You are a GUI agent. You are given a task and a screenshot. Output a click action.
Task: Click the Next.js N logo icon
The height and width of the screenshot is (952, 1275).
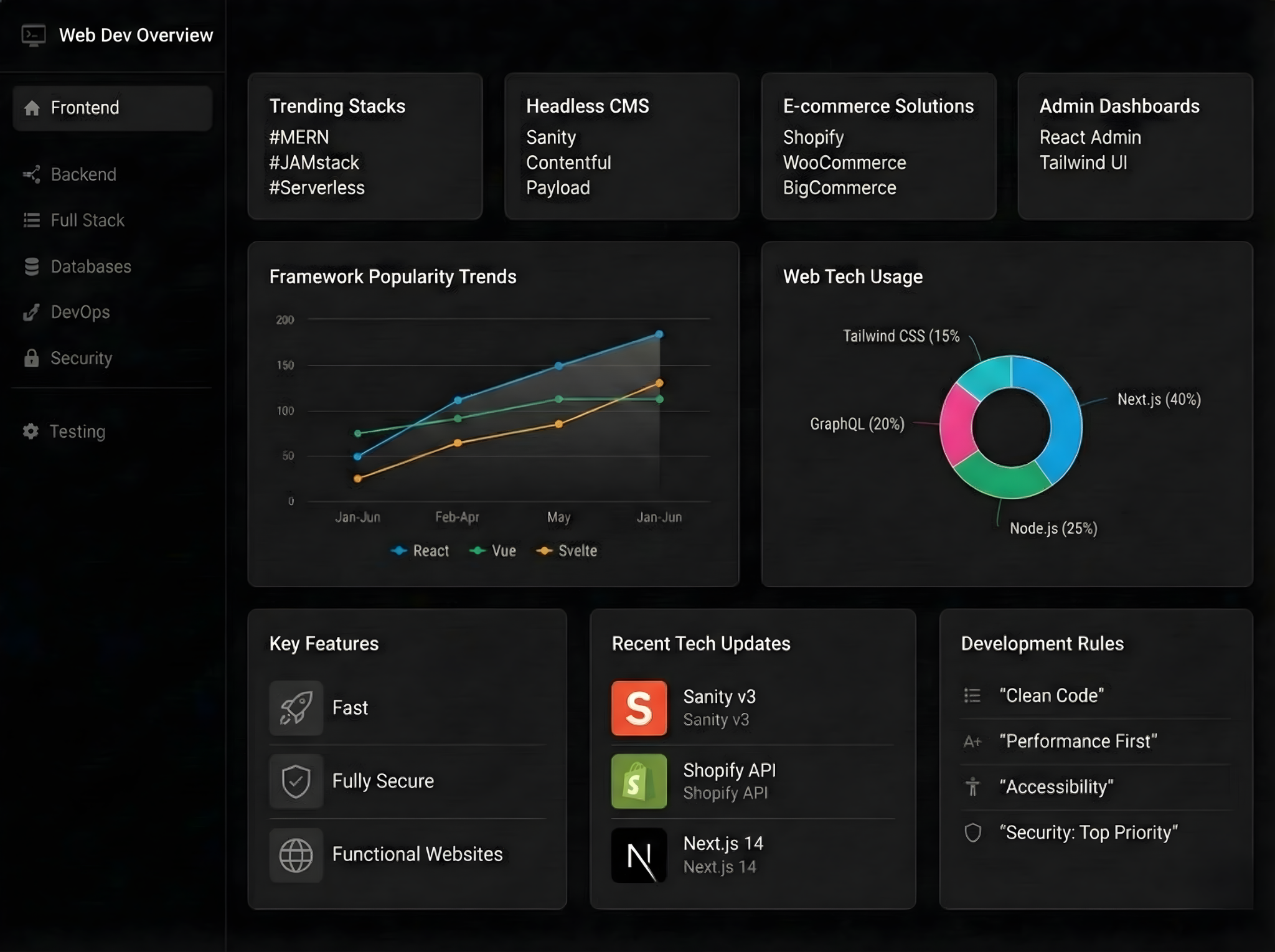pos(639,855)
